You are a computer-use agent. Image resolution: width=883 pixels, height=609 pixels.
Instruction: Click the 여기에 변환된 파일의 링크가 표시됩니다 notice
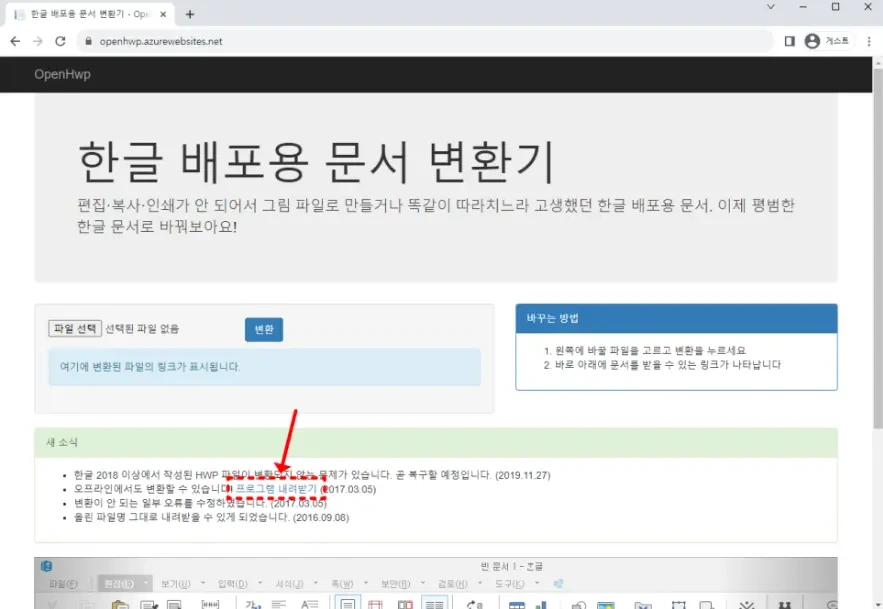coord(265,367)
